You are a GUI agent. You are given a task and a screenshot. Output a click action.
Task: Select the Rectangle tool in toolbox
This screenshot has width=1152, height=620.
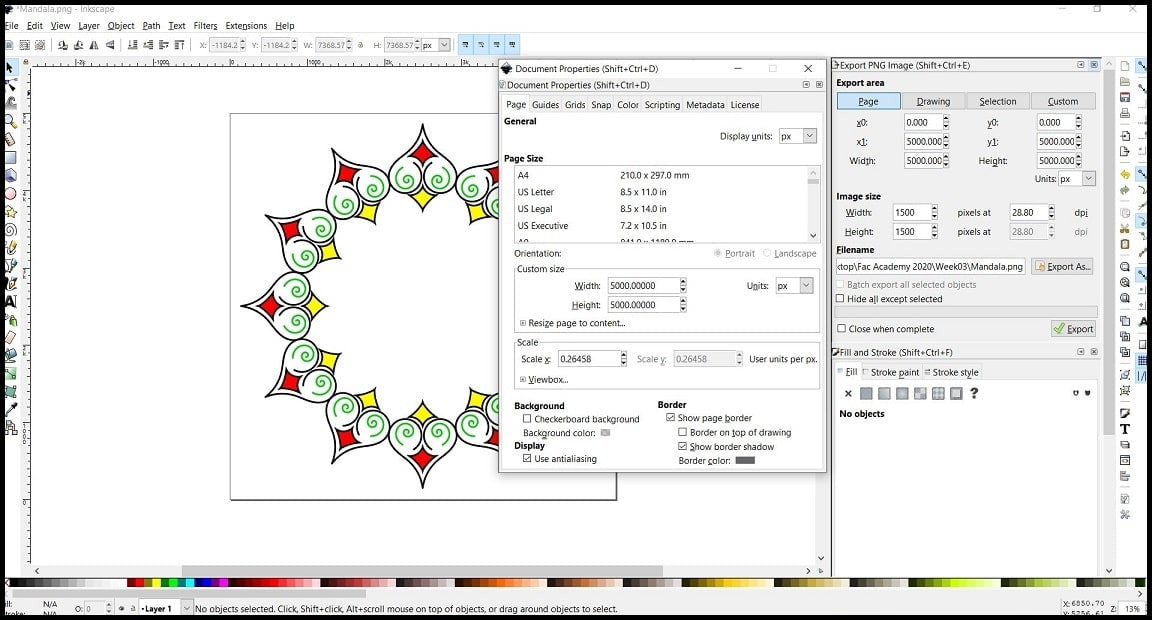[x=10, y=157]
